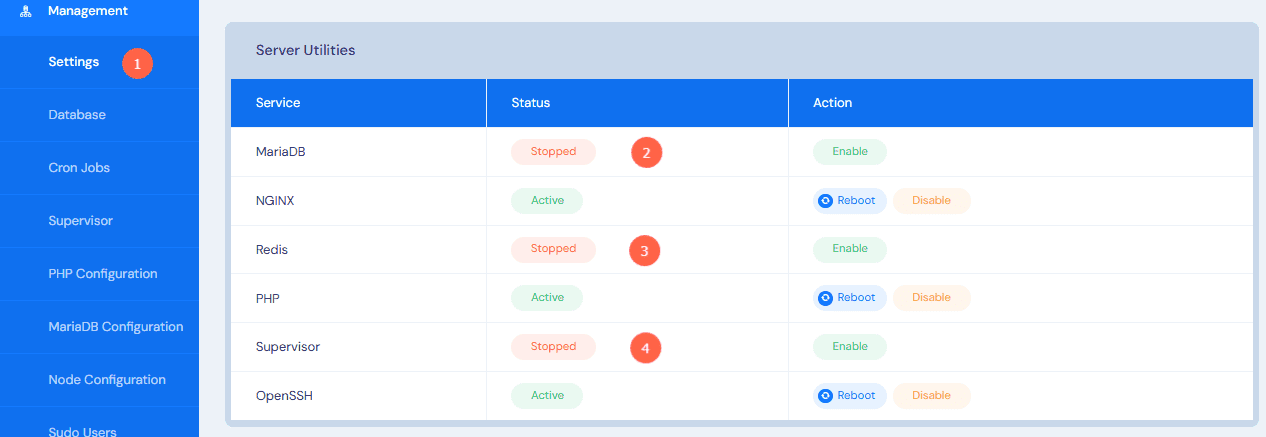The width and height of the screenshot is (1266, 437).
Task: Click the reboot icon in the PHP row
Action: [x=826, y=297]
